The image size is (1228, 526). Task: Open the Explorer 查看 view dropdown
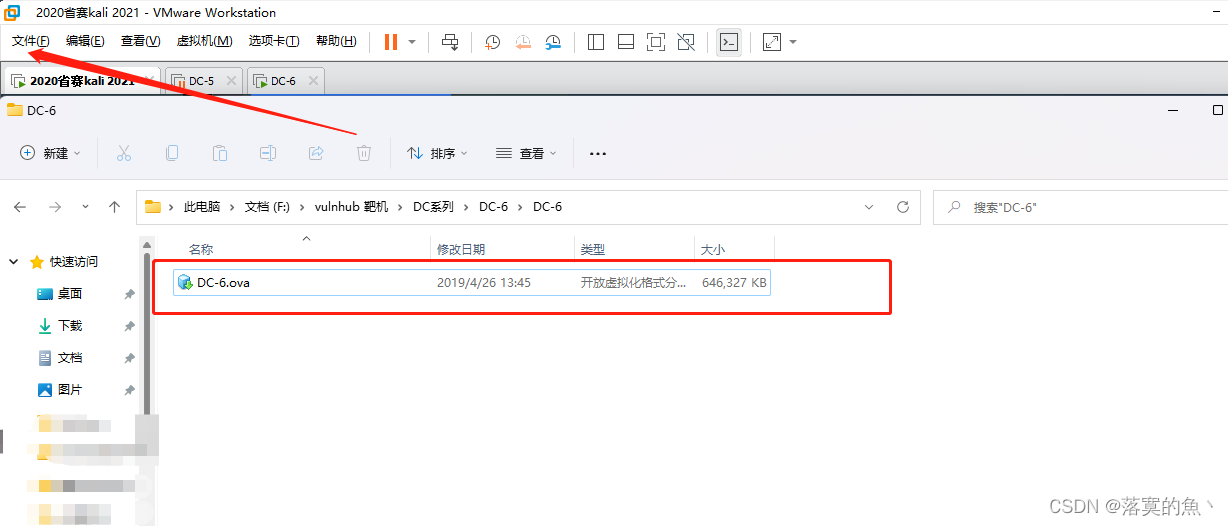click(x=527, y=153)
